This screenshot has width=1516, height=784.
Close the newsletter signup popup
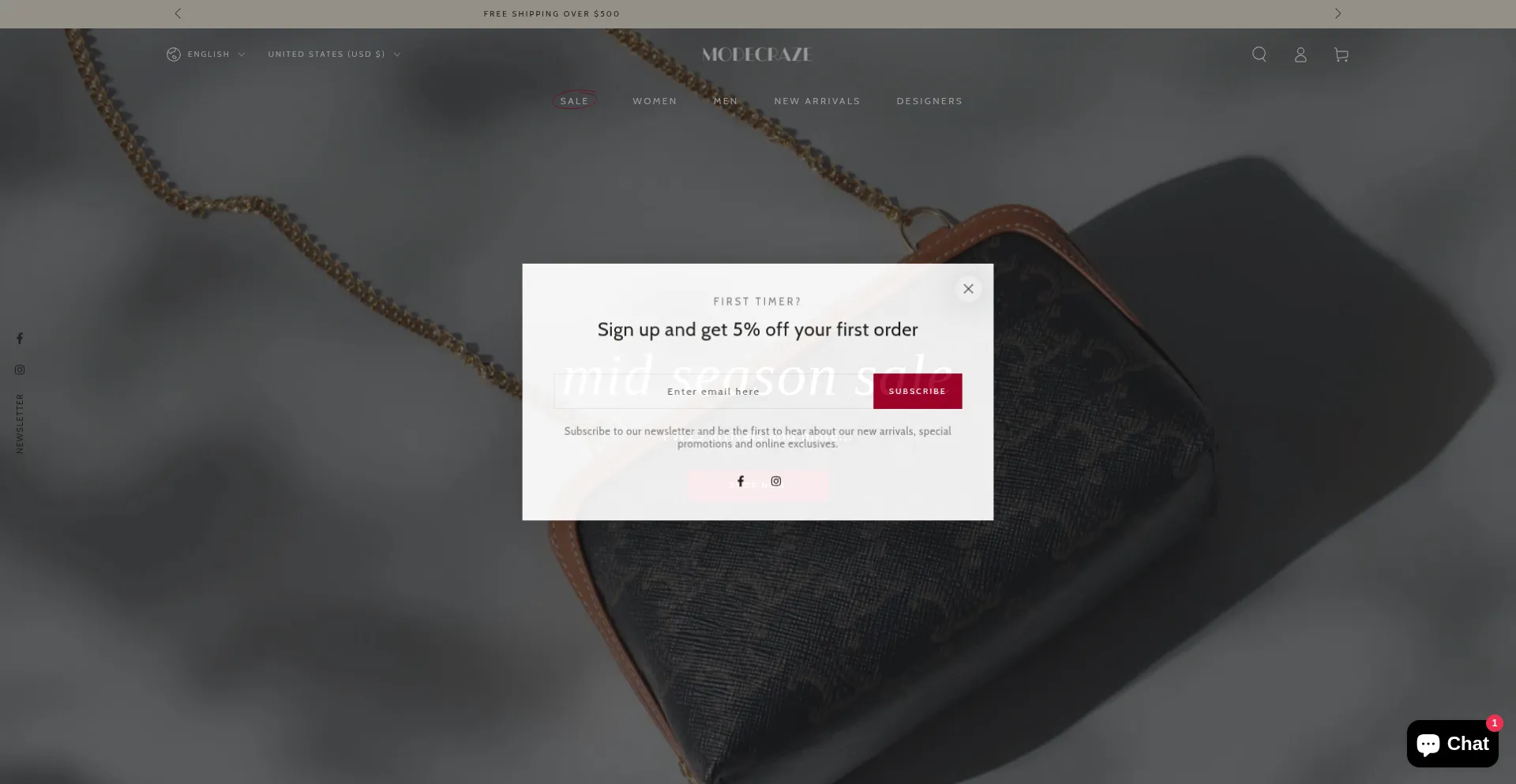pyautogui.click(x=968, y=289)
